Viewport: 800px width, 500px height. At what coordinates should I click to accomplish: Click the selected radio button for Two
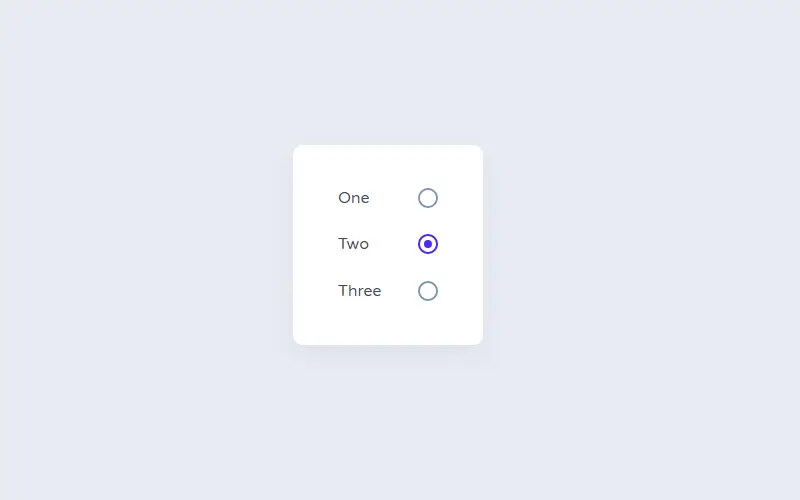click(x=428, y=244)
